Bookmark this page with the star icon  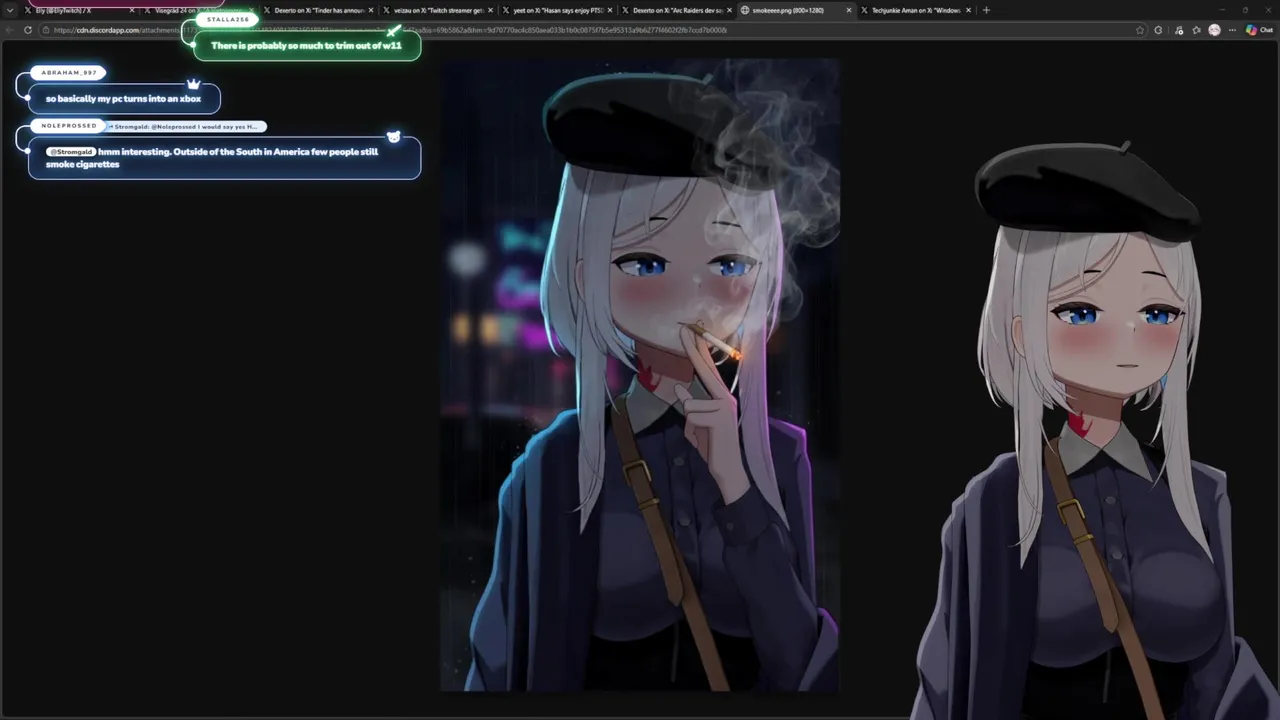(x=1140, y=30)
